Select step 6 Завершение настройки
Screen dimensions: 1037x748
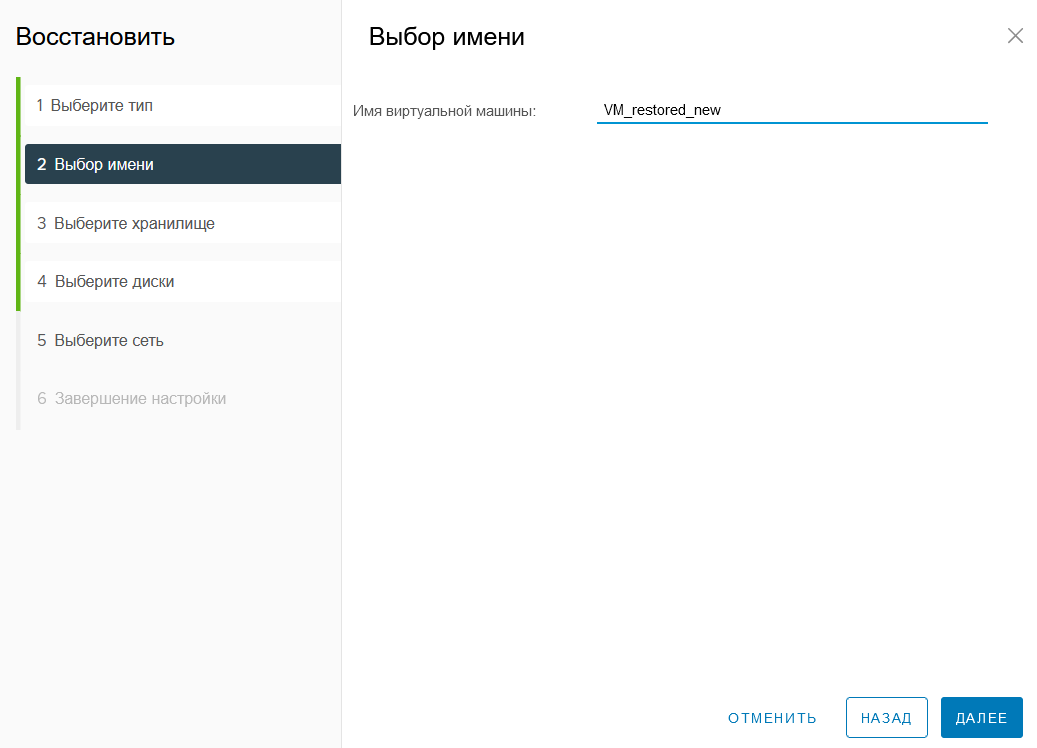(x=183, y=398)
